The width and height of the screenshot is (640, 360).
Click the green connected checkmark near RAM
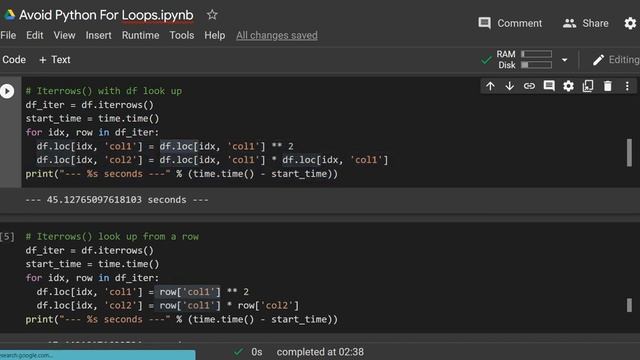[486, 60]
